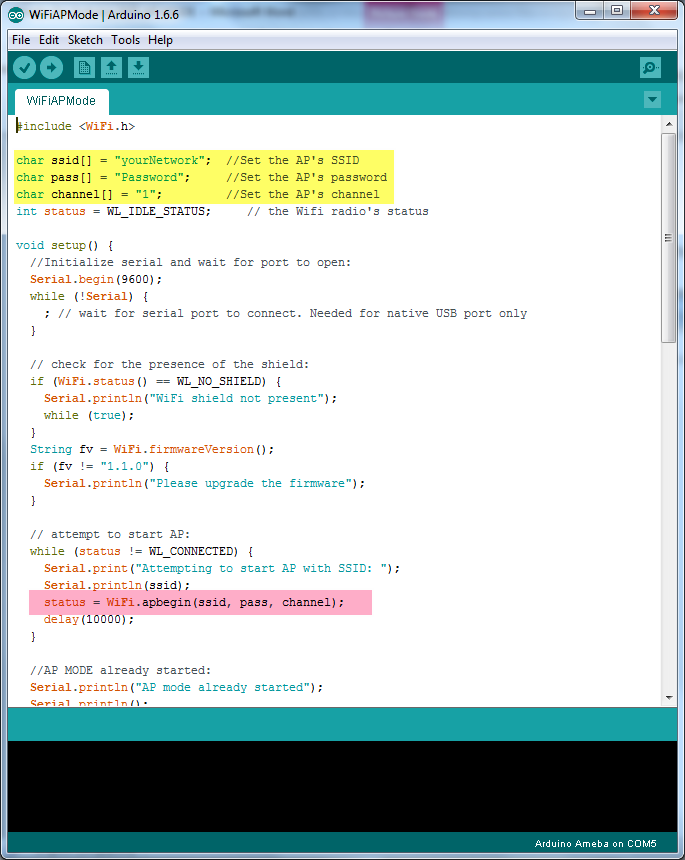Open the Serial Monitor magnifier icon
Image resolution: width=685 pixels, height=860 pixels.
(650, 67)
